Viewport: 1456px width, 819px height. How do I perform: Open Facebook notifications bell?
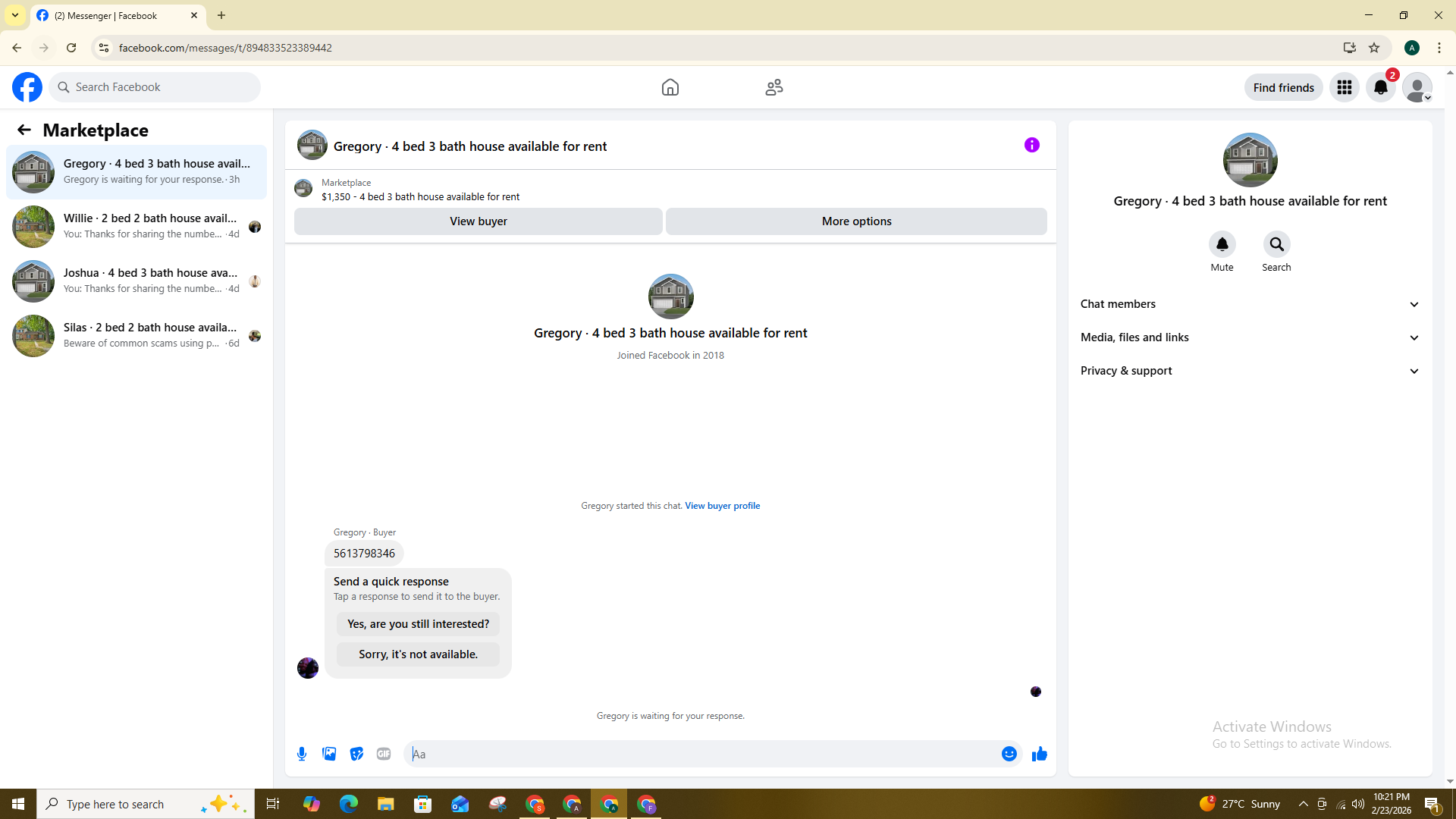coord(1380,87)
